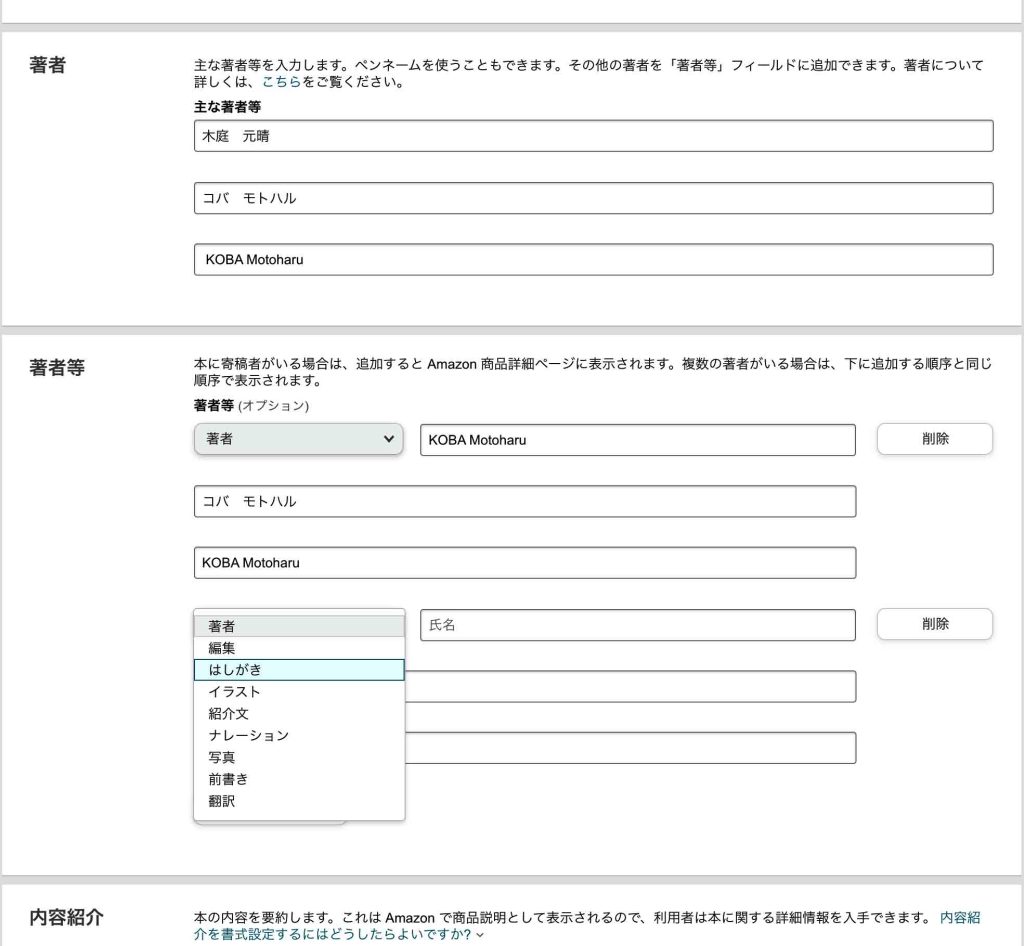1024x946 pixels.
Task: Edit contributor KOBA Motoharu field under kana field
Action: pos(524,562)
